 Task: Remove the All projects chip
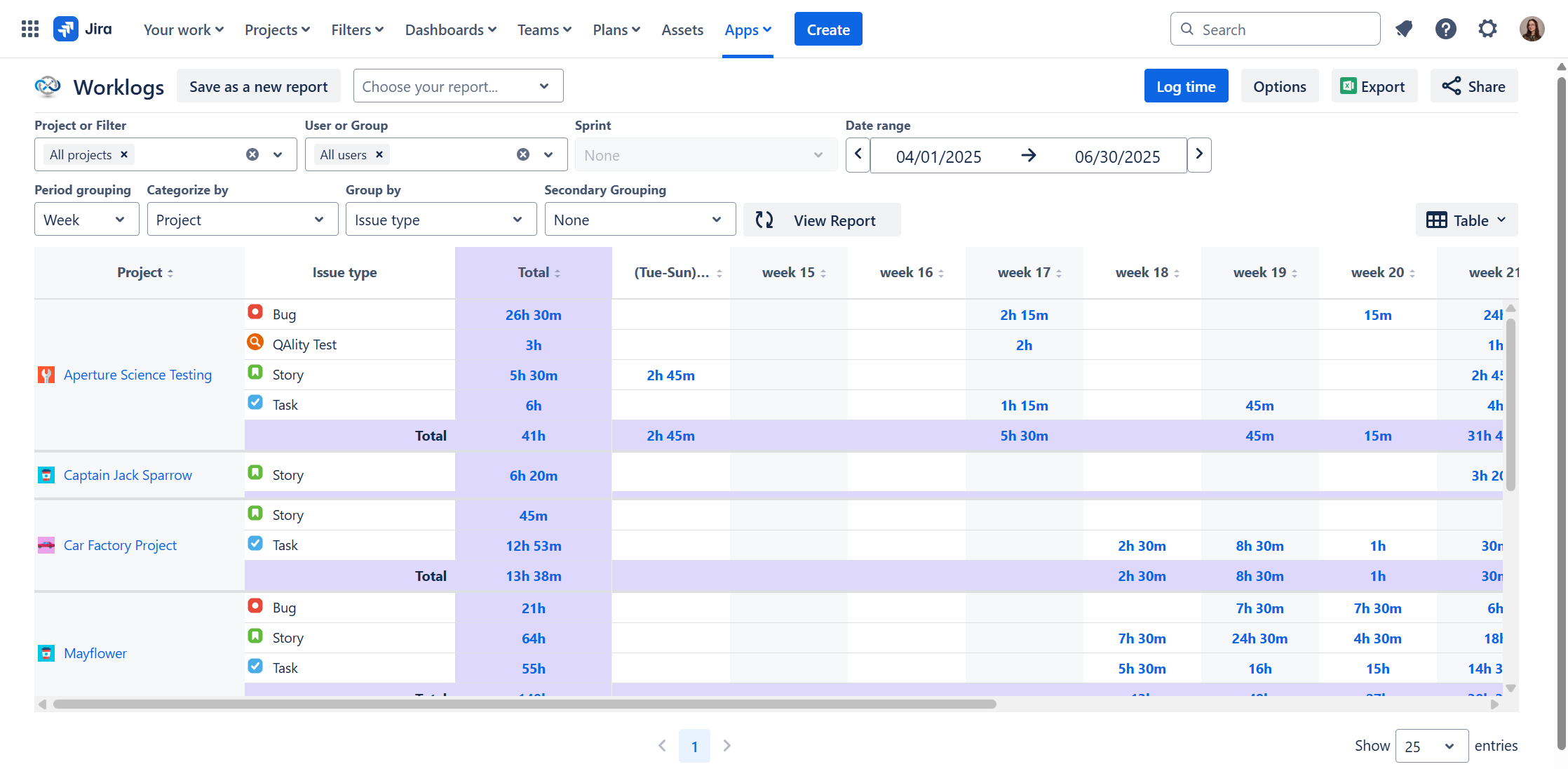(124, 154)
